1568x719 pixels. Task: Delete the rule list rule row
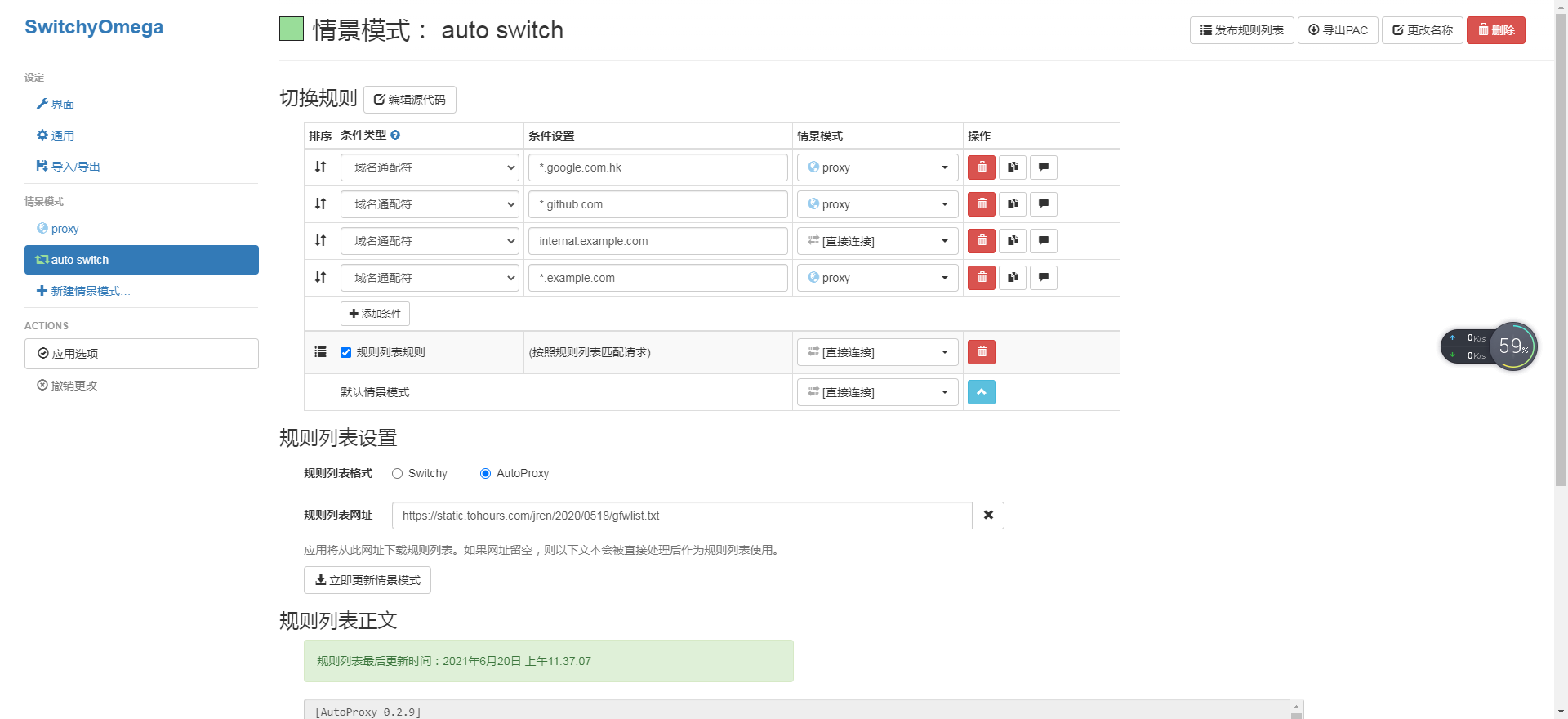click(981, 352)
